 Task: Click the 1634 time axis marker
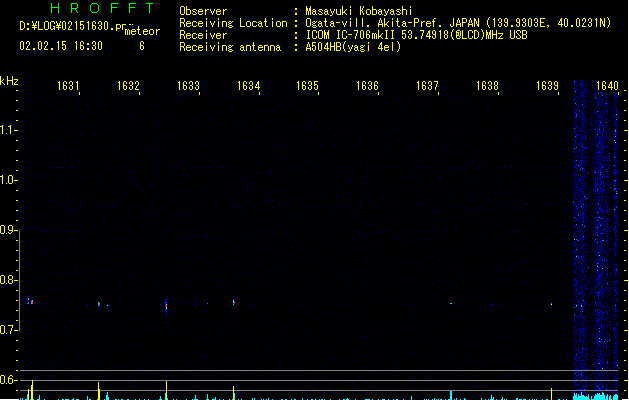248,86
